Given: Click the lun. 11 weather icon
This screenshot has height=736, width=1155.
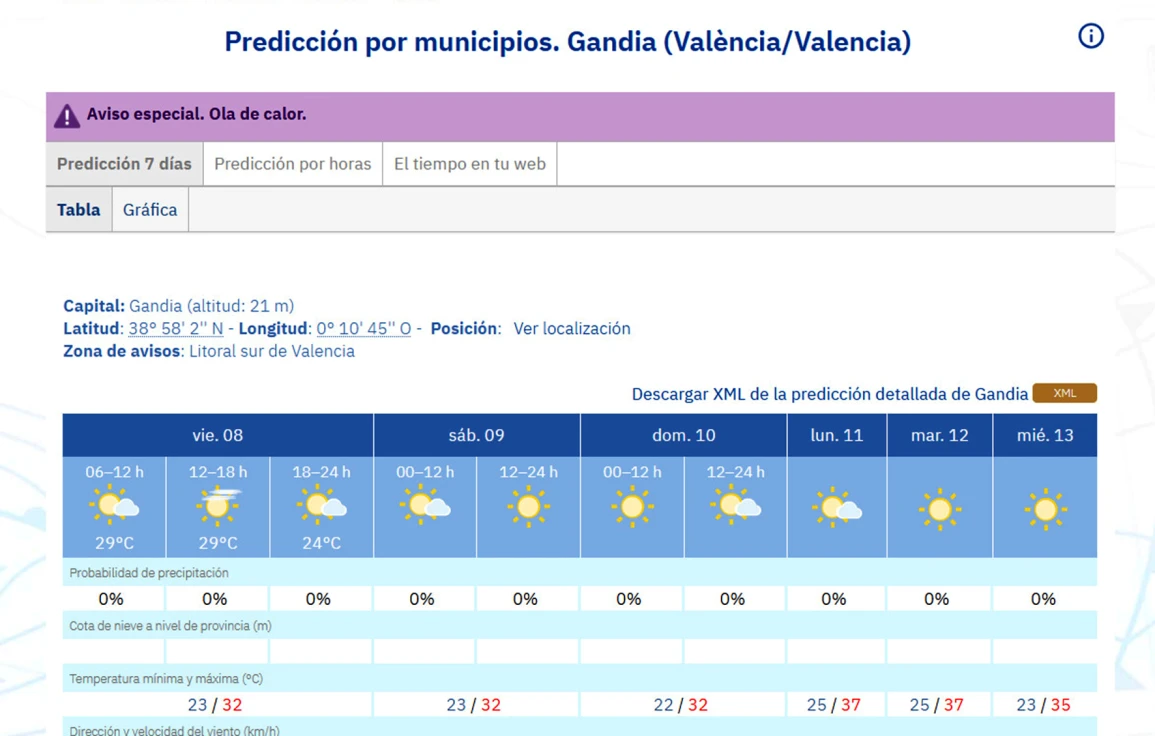Looking at the screenshot, I should [x=837, y=508].
